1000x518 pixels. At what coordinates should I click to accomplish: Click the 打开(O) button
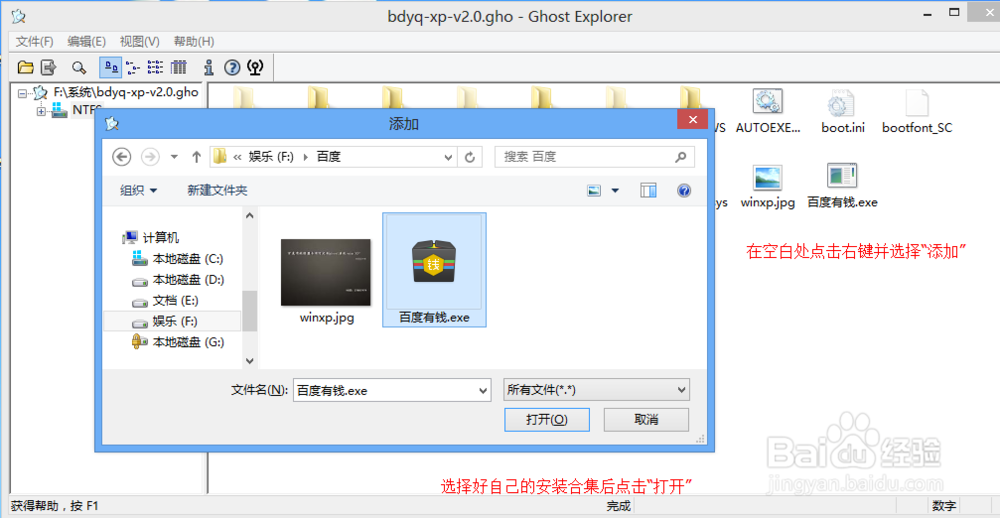547,420
